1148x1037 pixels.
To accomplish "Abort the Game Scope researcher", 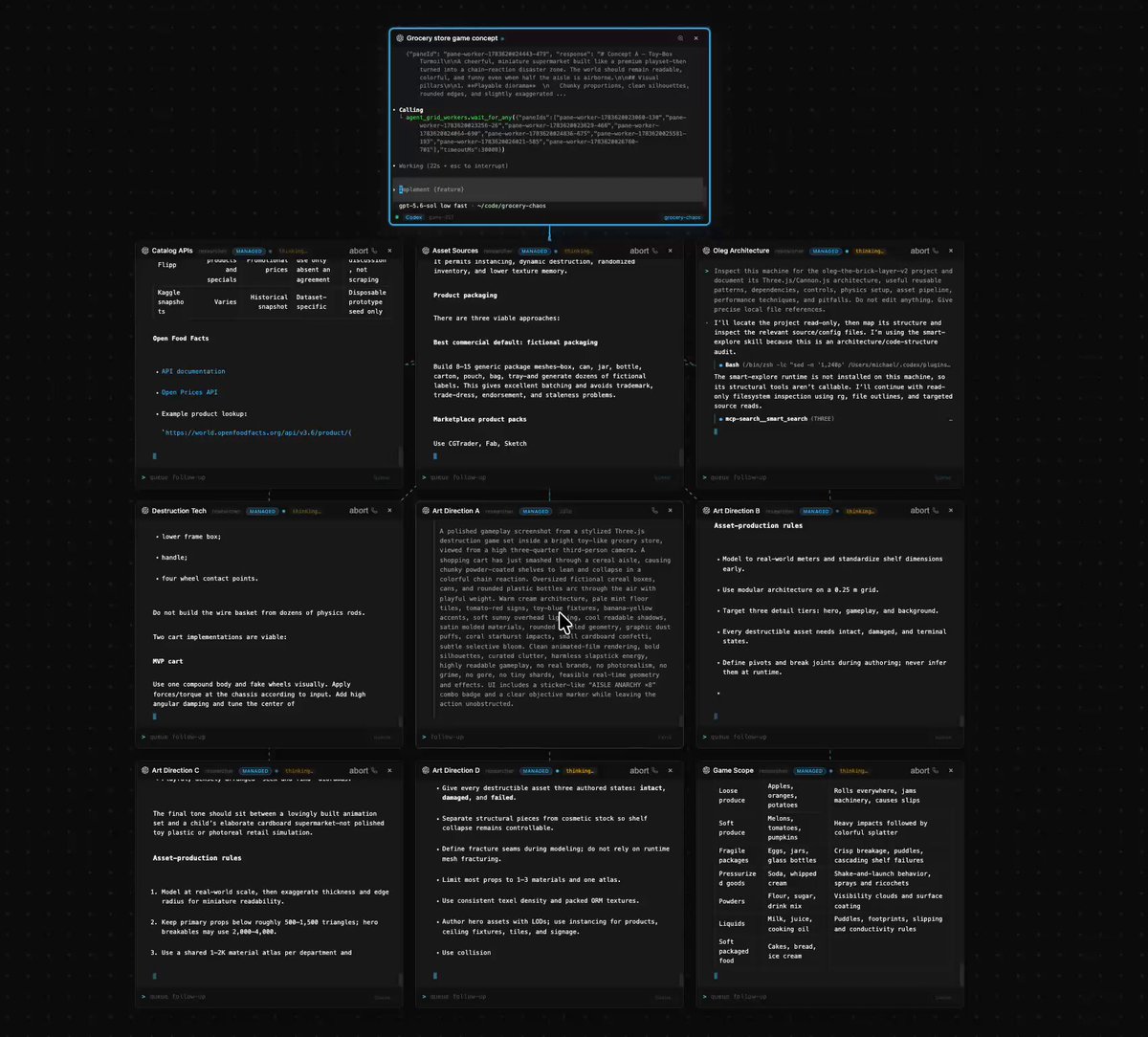I will pos(919,770).
